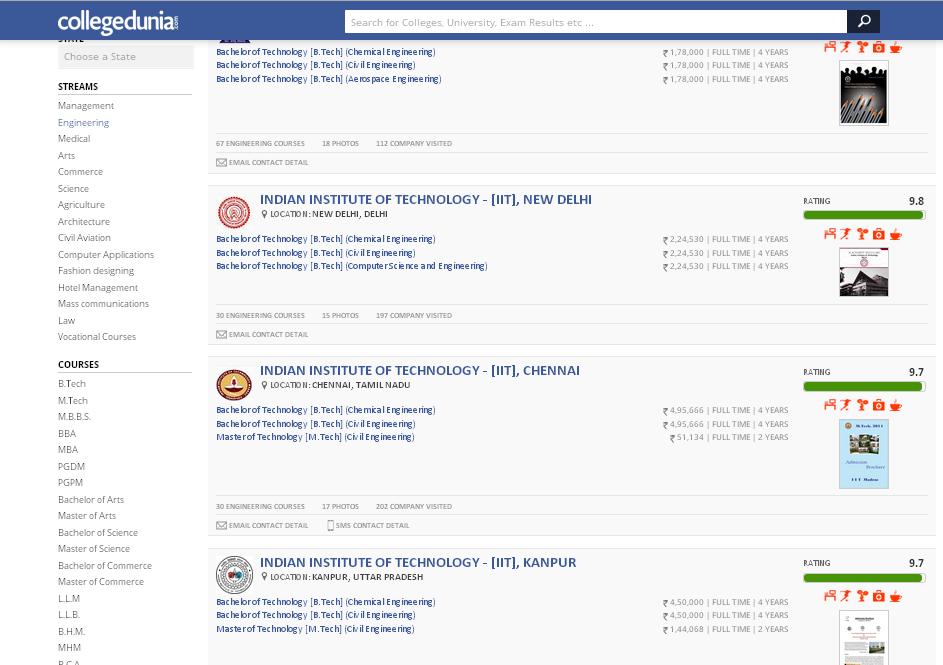Click the IIT New Delhi round logo
The width and height of the screenshot is (943, 665).
click(x=234, y=212)
